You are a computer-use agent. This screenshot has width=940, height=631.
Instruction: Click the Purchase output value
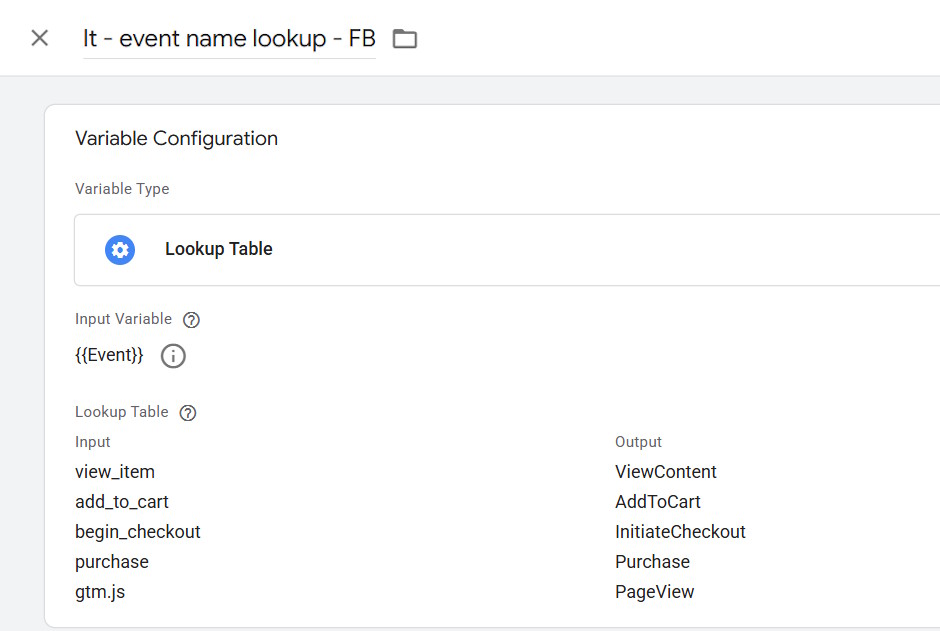[x=652, y=562]
